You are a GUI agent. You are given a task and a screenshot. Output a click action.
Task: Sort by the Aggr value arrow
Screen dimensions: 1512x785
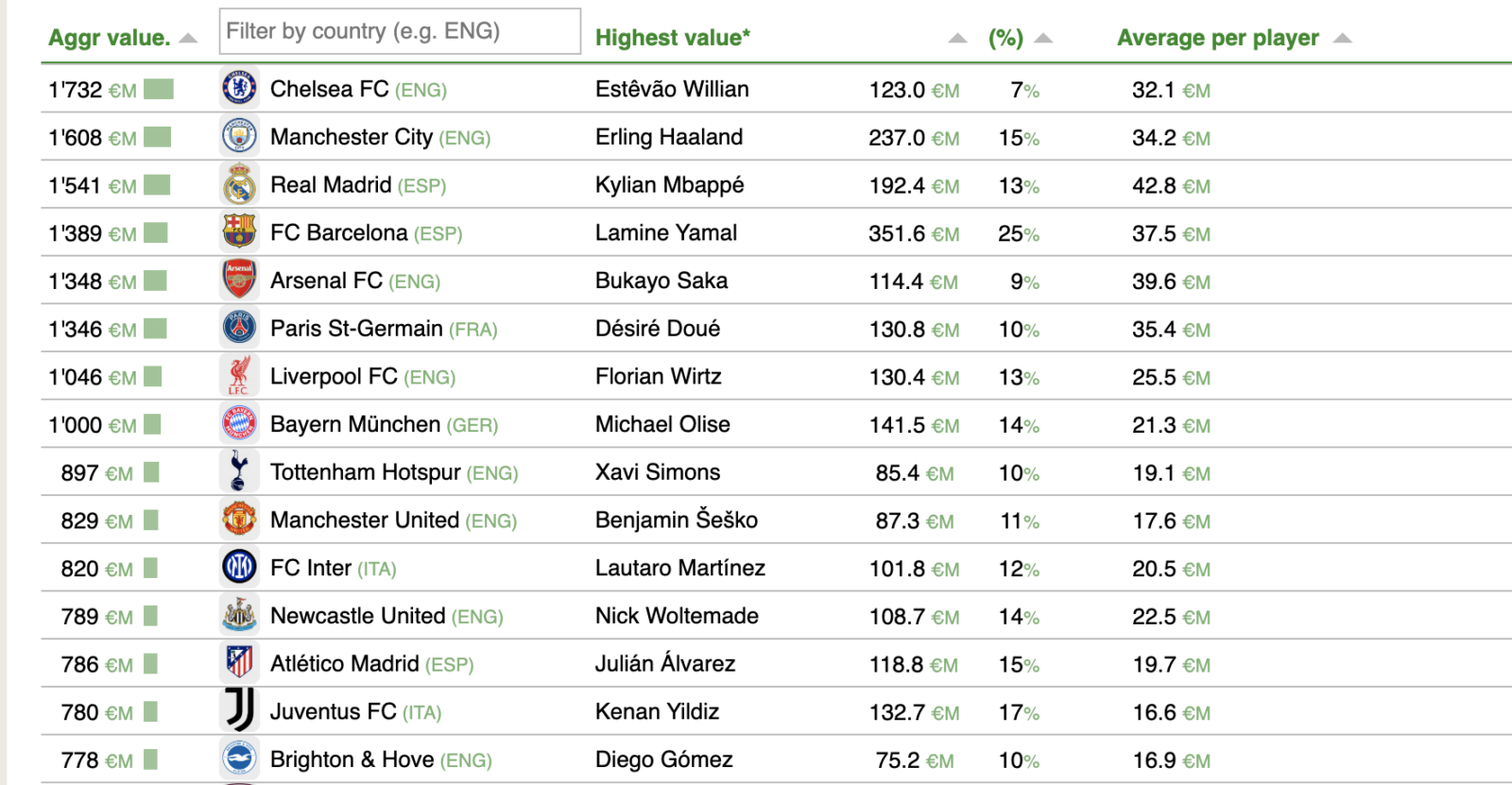coord(188,39)
